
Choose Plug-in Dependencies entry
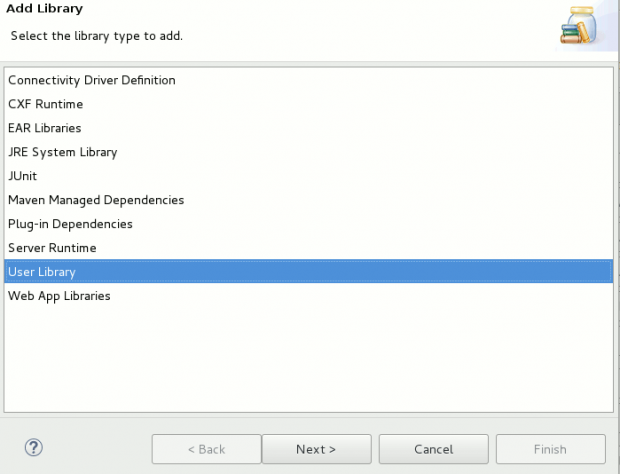pyautogui.click(x=308, y=224)
